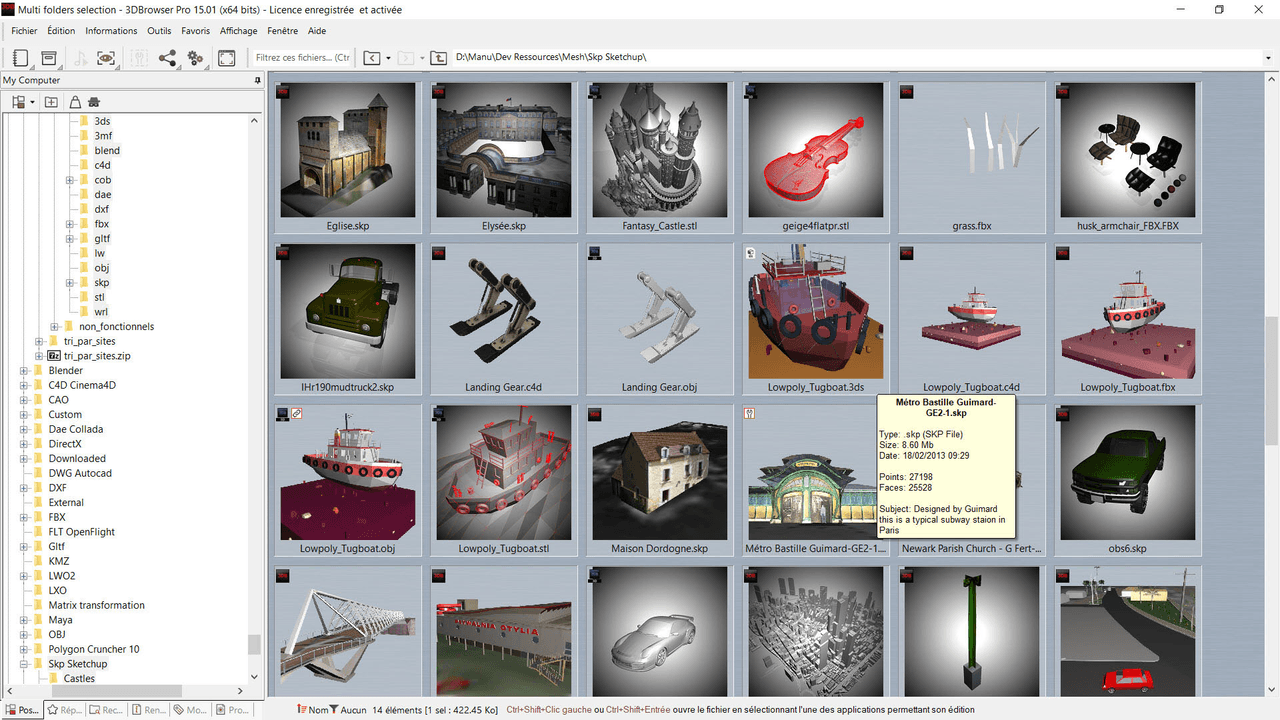Open the notebook catalog toolbar icon
1280x720 pixels.
tap(21, 58)
